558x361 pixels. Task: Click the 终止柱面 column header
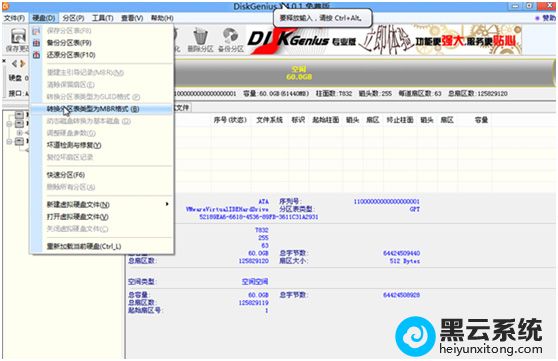click(x=400, y=120)
